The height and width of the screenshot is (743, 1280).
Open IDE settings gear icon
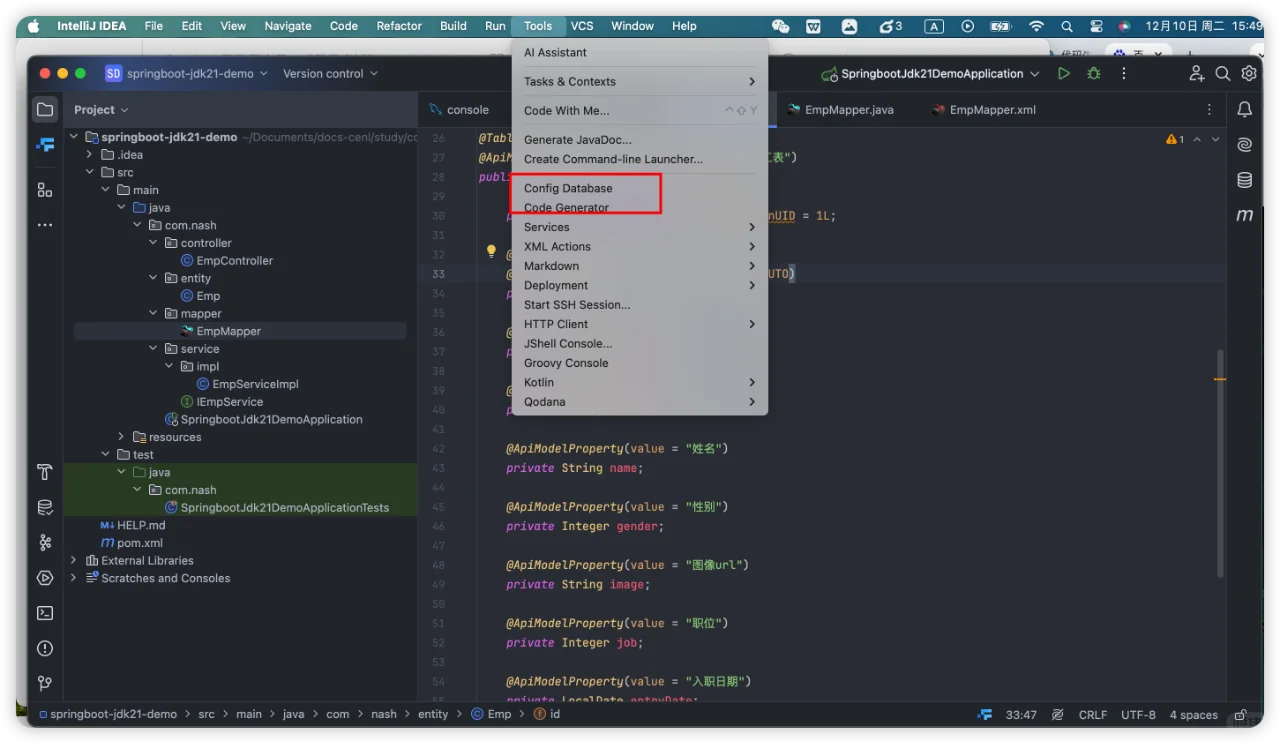[1249, 74]
